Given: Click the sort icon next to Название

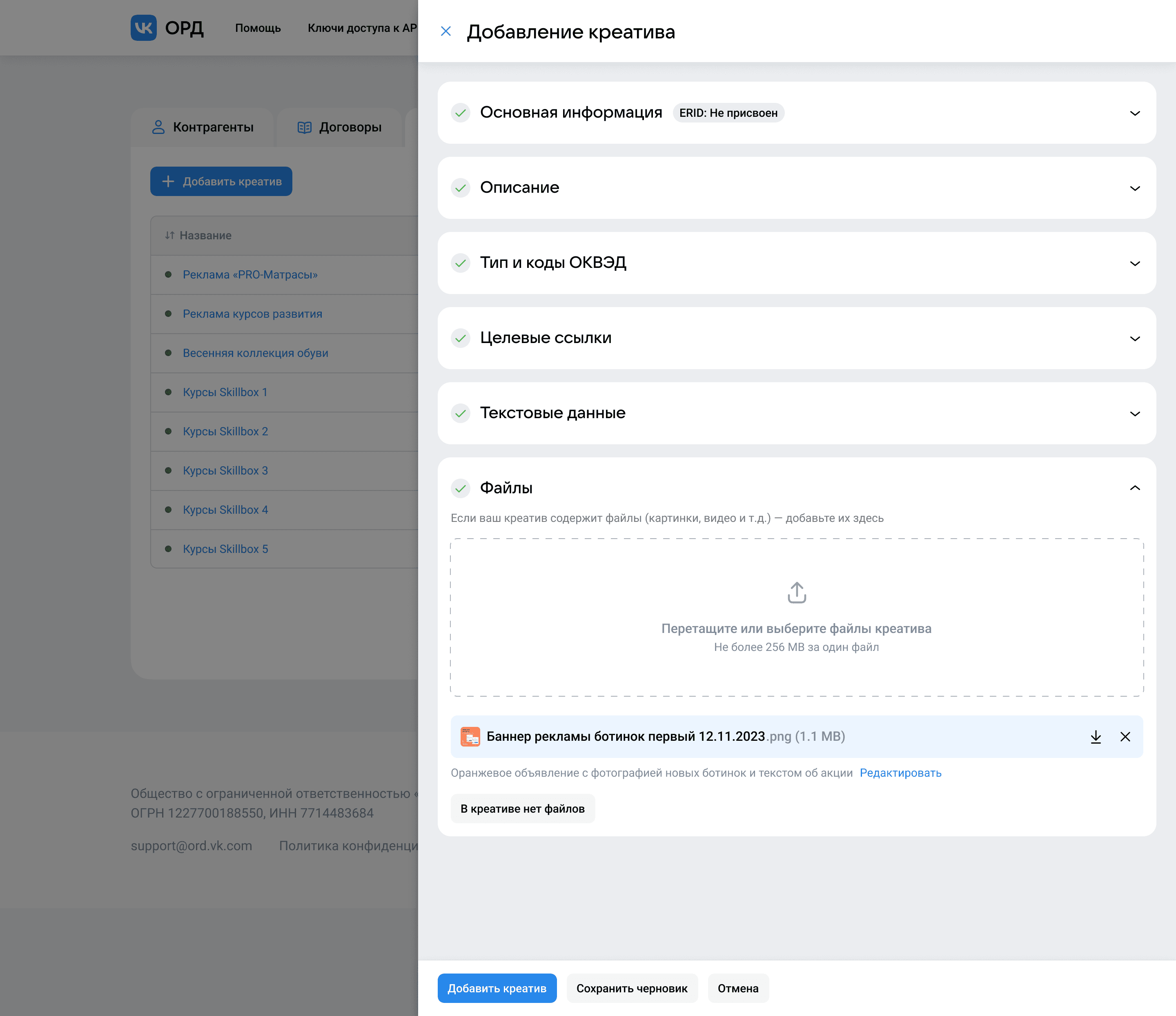Looking at the screenshot, I should 169,236.
